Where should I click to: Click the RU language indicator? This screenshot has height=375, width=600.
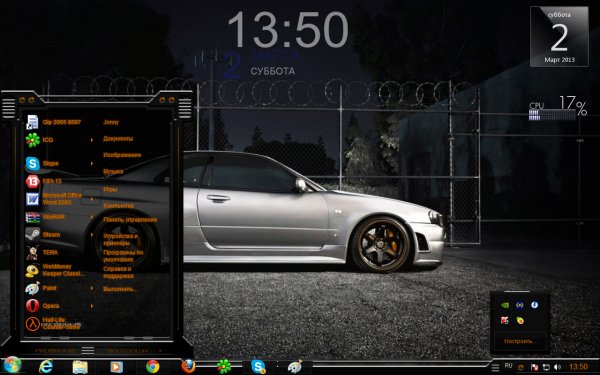[508, 366]
